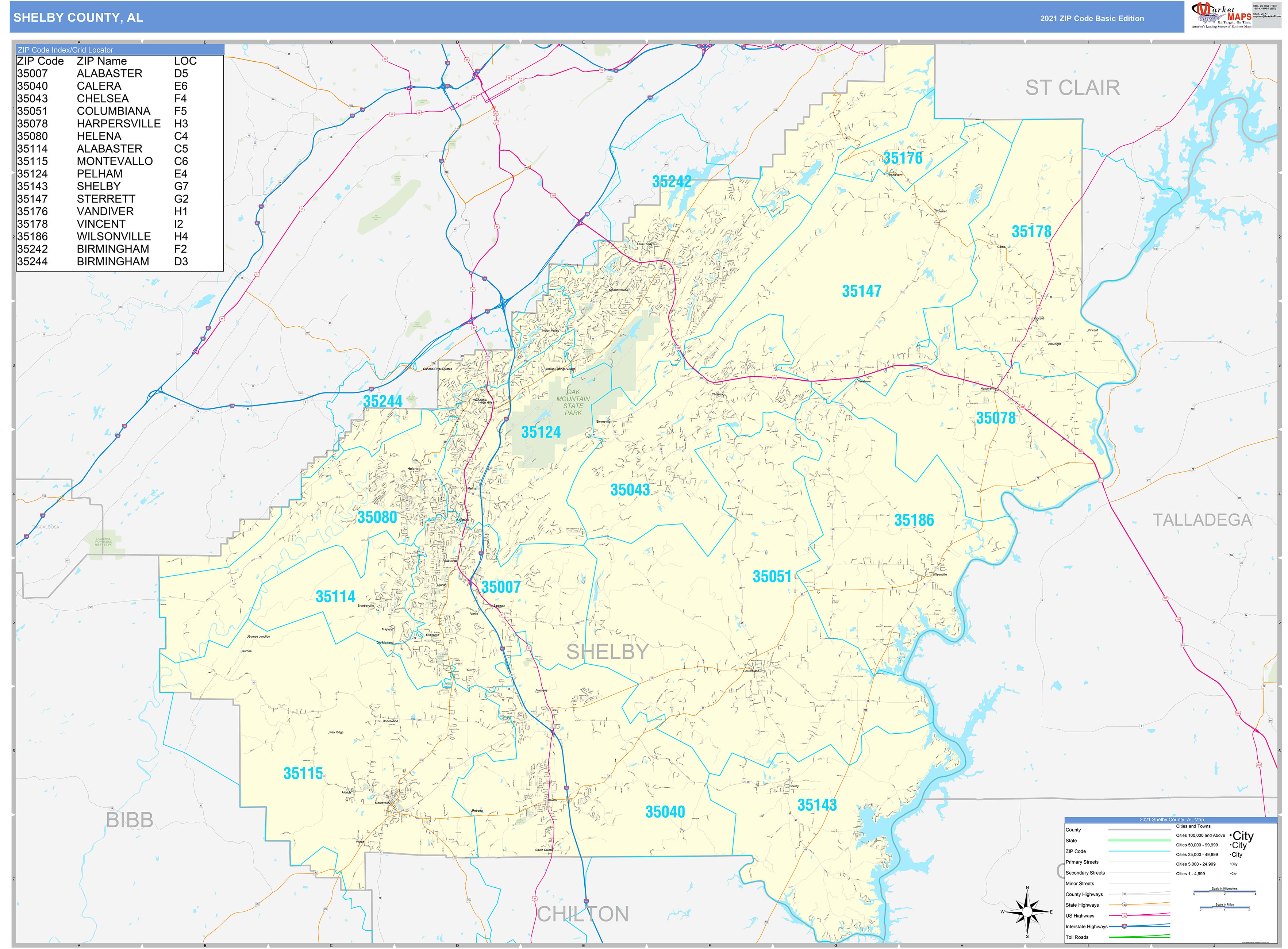
Task: Select the 'Cities and Towns' legend heading
Action: [1193, 827]
